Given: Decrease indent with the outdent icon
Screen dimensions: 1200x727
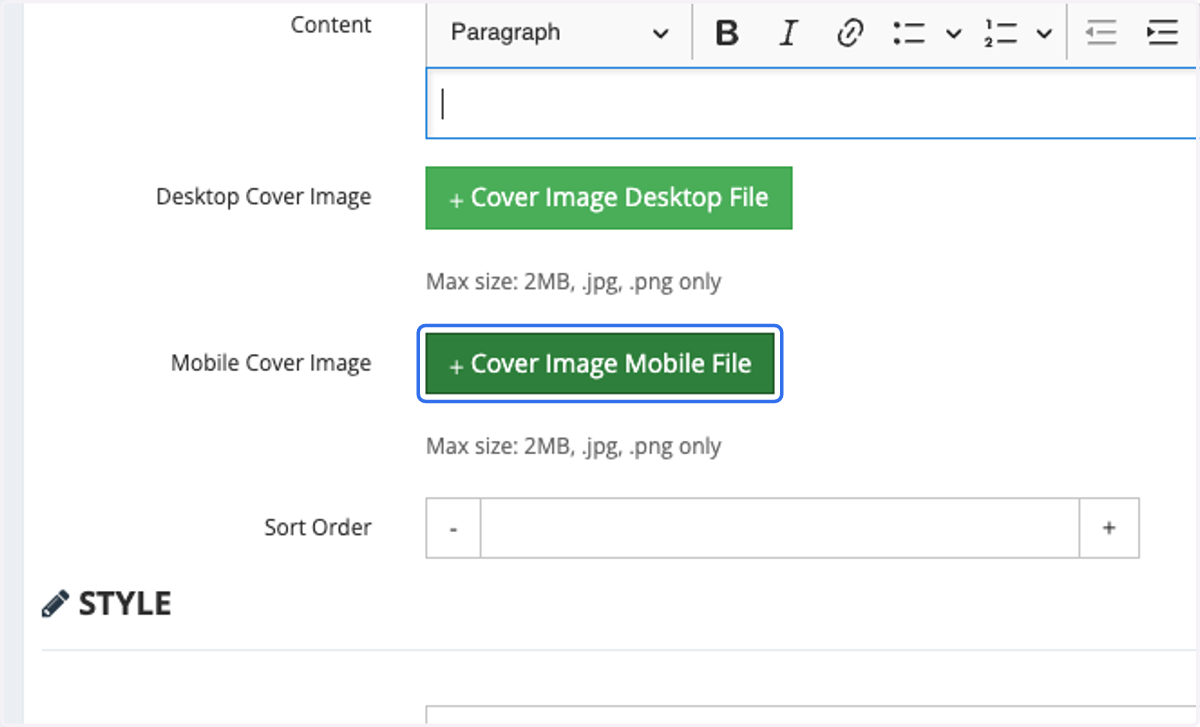Looking at the screenshot, I should pyautogui.click(x=1101, y=33).
